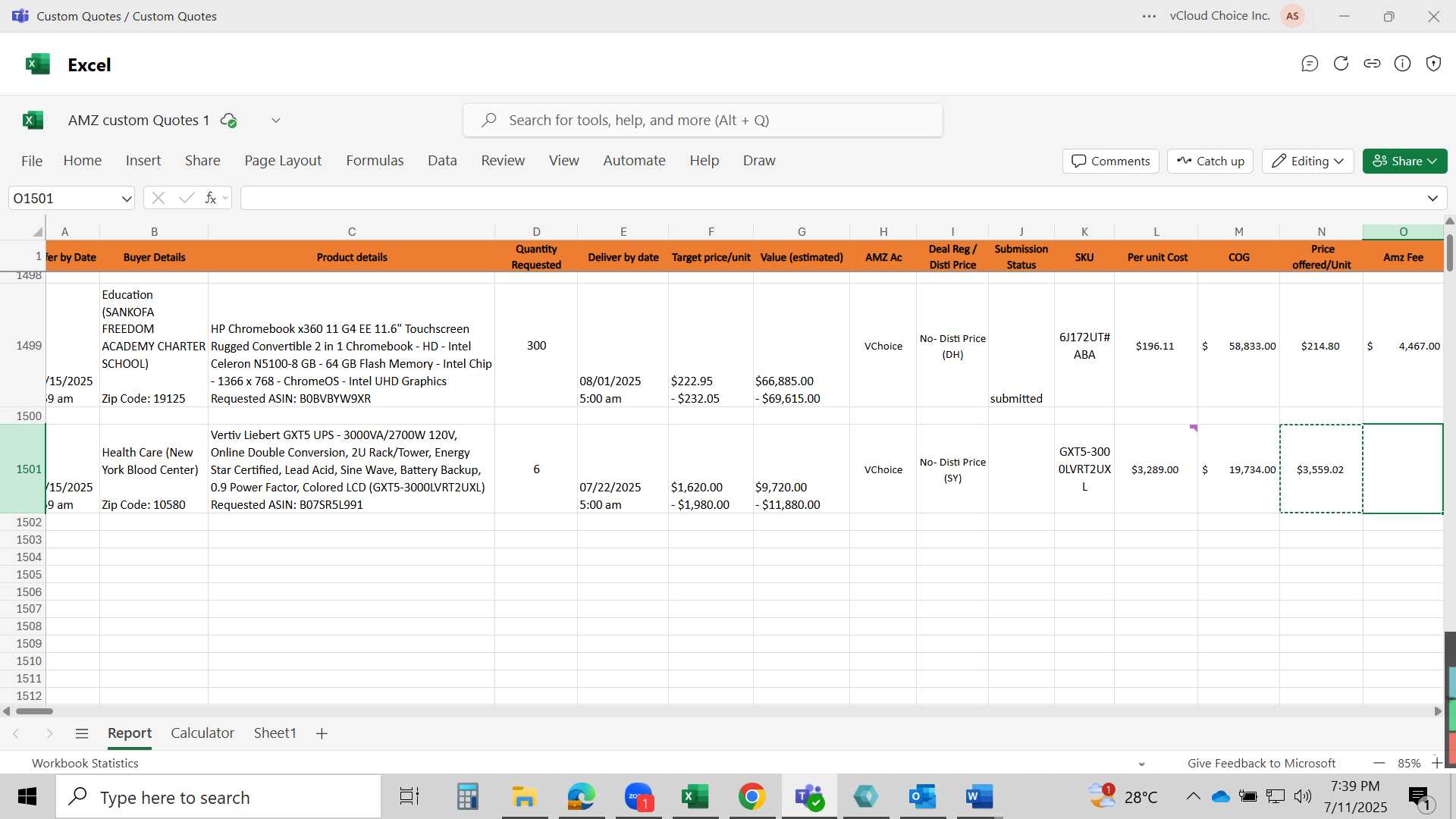The width and height of the screenshot is (1456, 819).
Task: Open more options ellipsis in title bar
Action: pyautogui.click(x=1150, y=16)
